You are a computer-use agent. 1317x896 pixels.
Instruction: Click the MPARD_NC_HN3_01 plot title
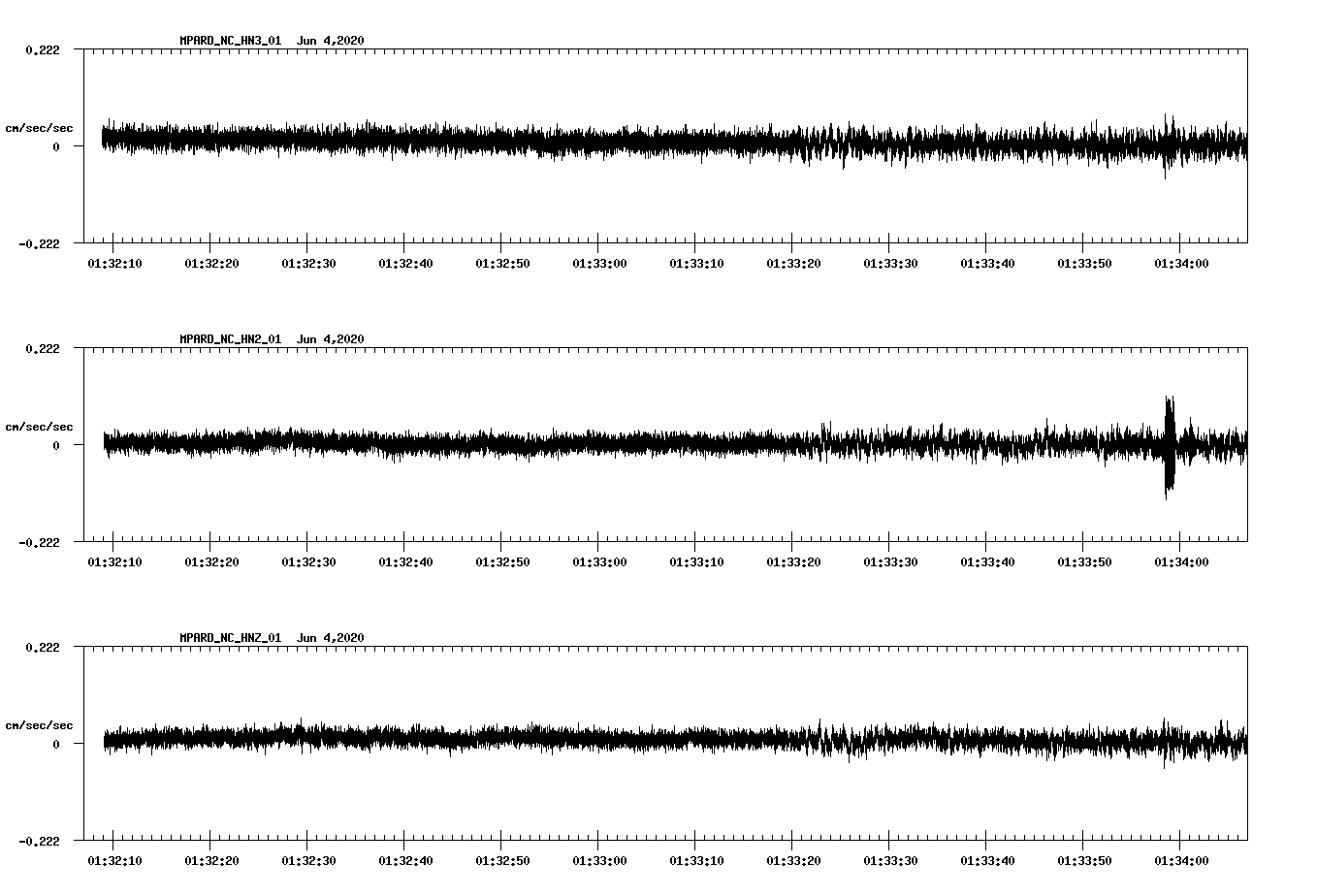tap(230, 41)
